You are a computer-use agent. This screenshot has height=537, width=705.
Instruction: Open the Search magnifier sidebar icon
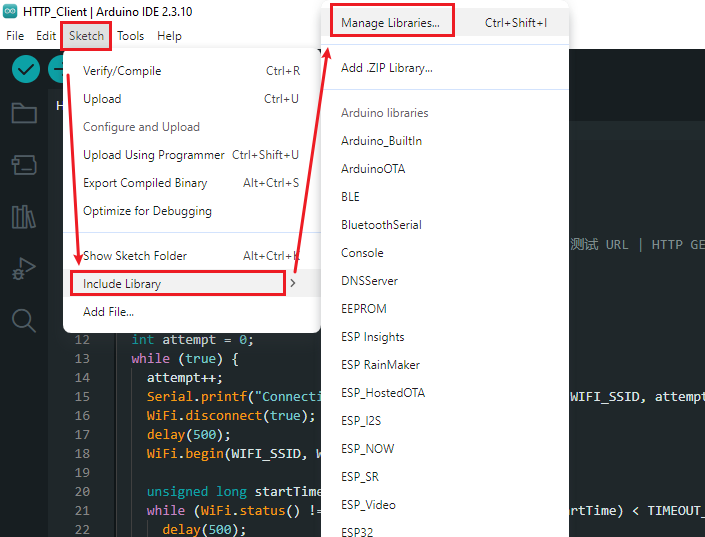pos(23,321)
